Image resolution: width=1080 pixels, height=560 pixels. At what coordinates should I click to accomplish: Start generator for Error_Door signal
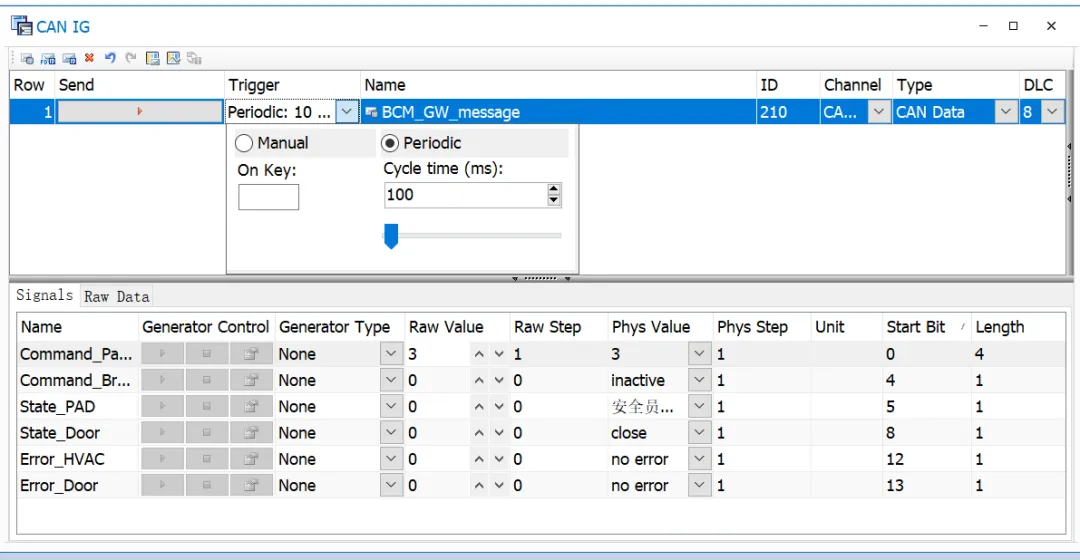(x=163, y=485)
